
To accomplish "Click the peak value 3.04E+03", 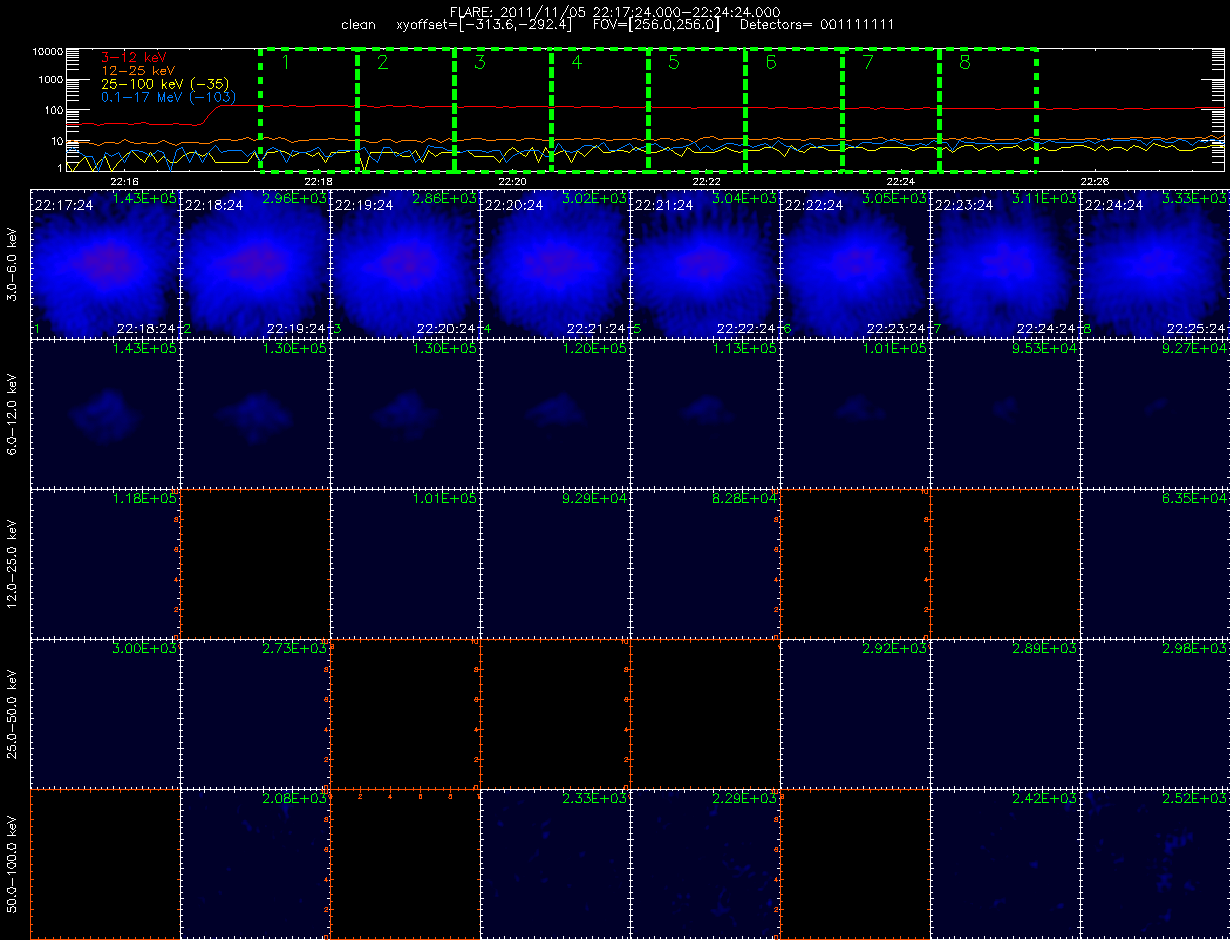I will [745, 199].
